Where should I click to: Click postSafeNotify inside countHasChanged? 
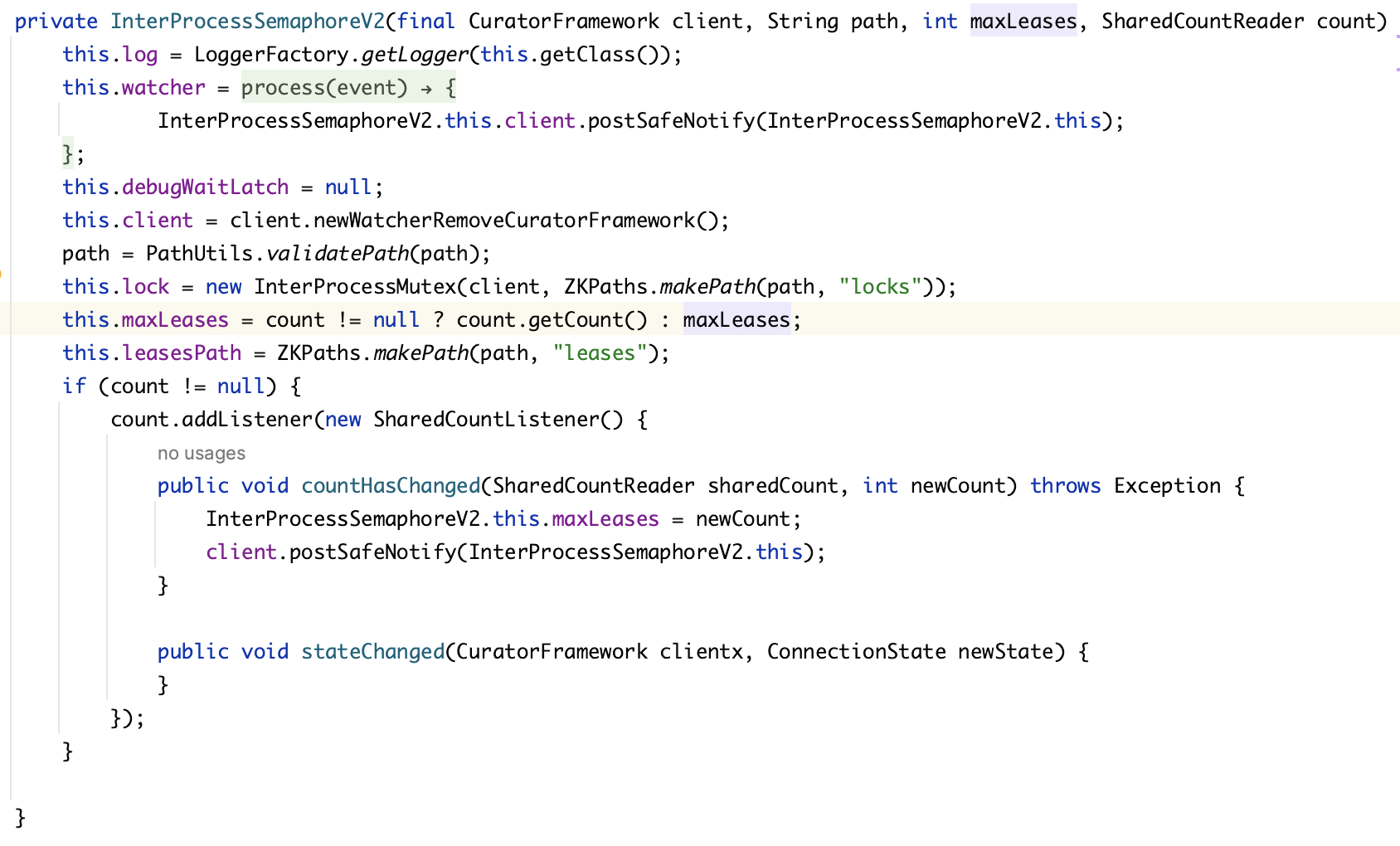pos(373,552)
